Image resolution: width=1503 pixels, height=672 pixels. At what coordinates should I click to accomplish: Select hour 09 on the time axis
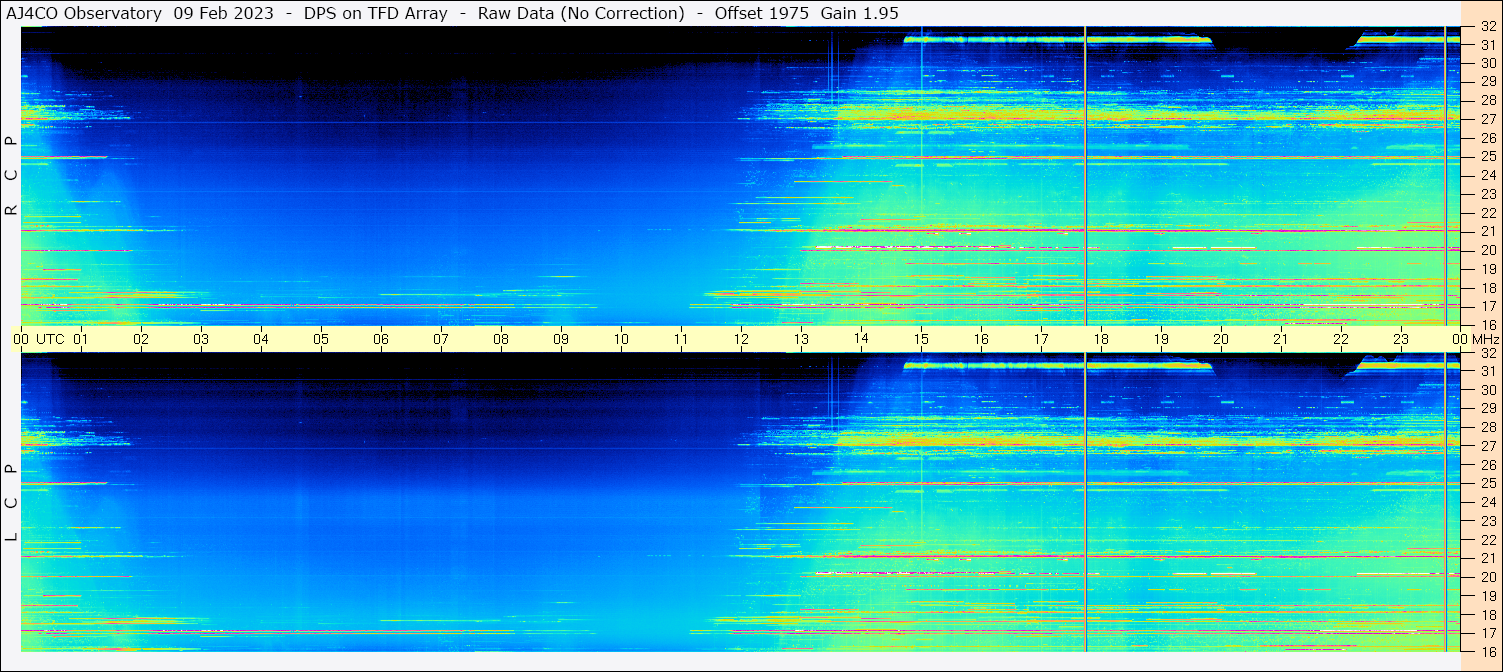(x=561, y=339)
